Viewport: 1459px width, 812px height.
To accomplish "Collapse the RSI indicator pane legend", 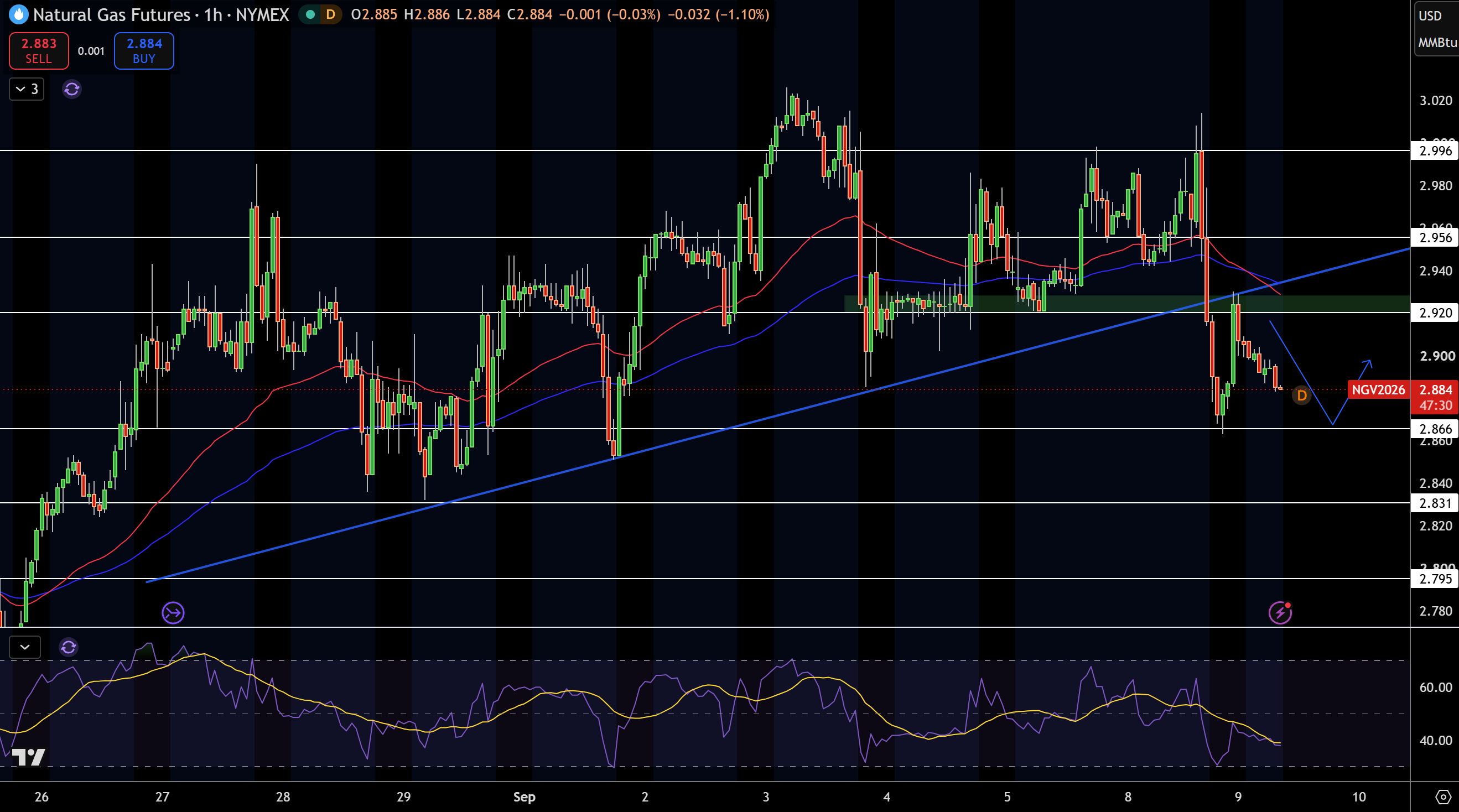I will point(25,647).
